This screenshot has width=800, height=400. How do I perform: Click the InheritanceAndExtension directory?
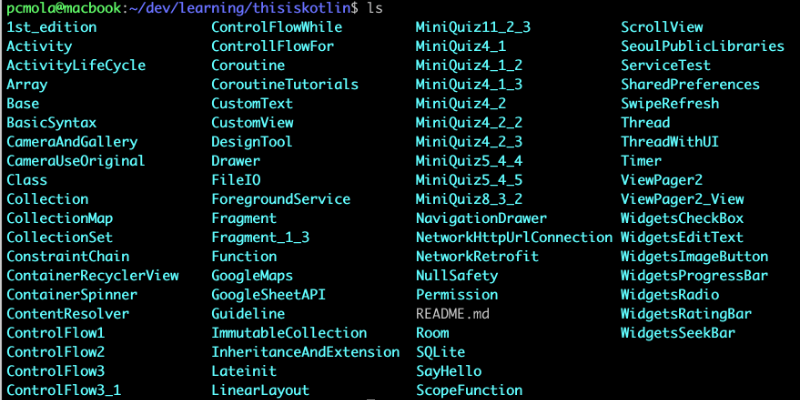click(x=306, y=353)
